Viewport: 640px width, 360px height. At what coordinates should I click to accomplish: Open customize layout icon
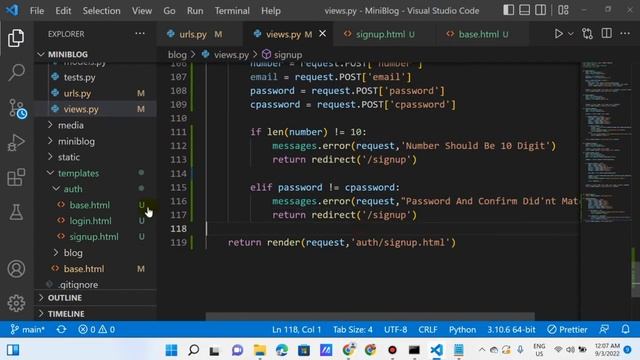point(563,10)
